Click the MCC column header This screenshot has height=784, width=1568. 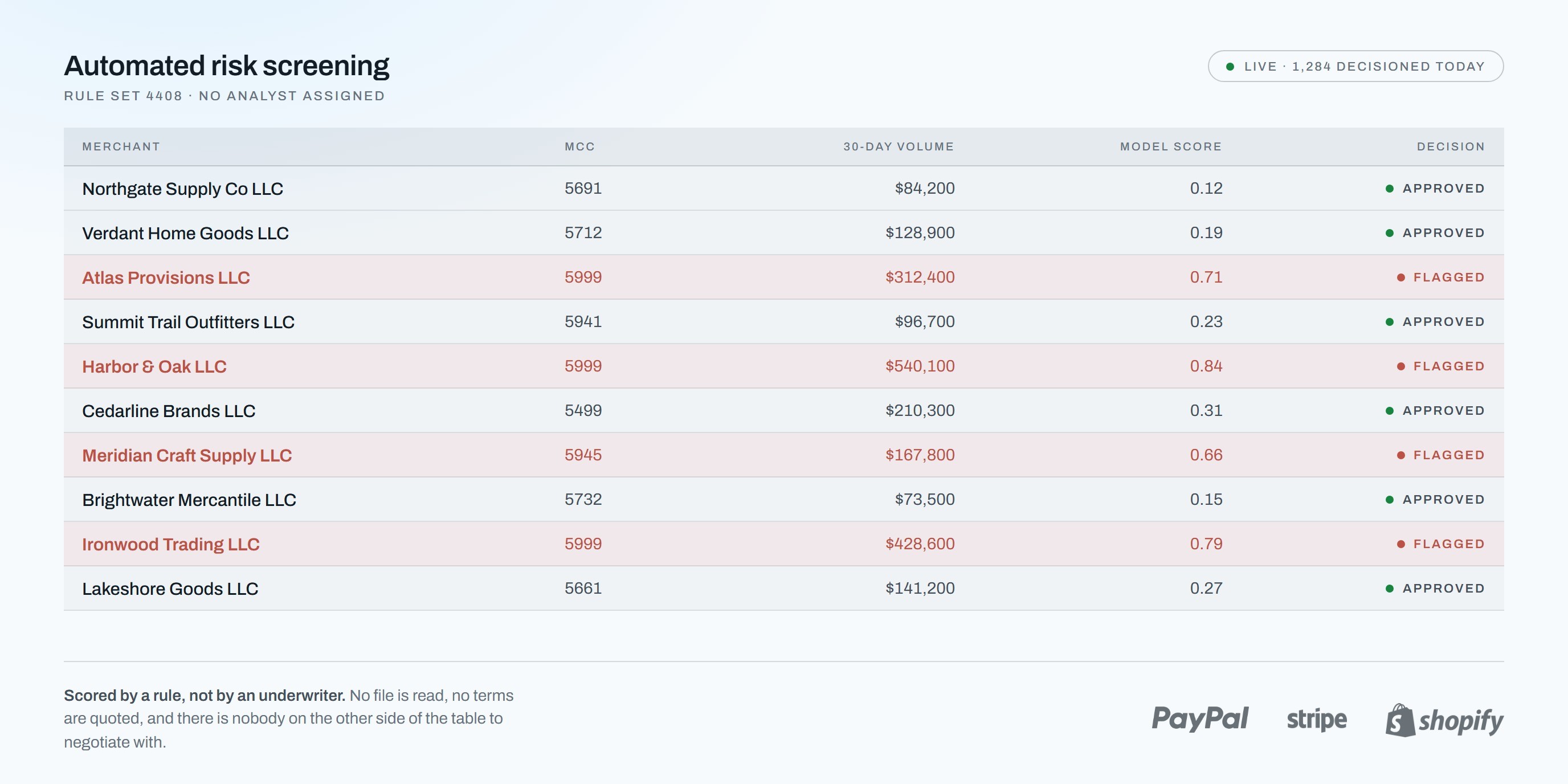pos(579,146)
